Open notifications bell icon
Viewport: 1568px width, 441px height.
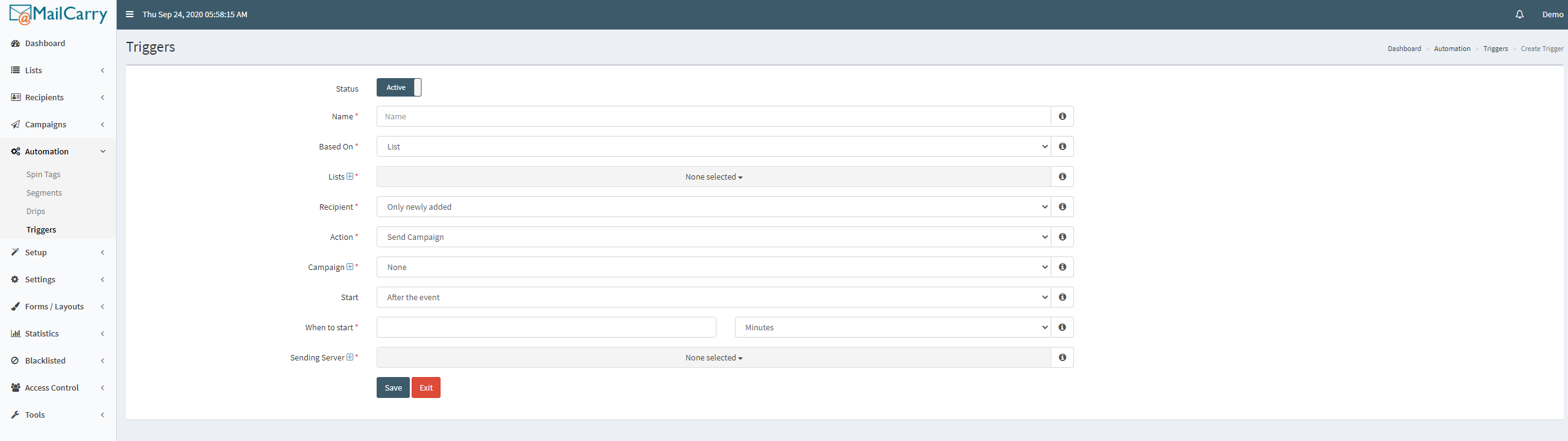[x=1519, y=14]
